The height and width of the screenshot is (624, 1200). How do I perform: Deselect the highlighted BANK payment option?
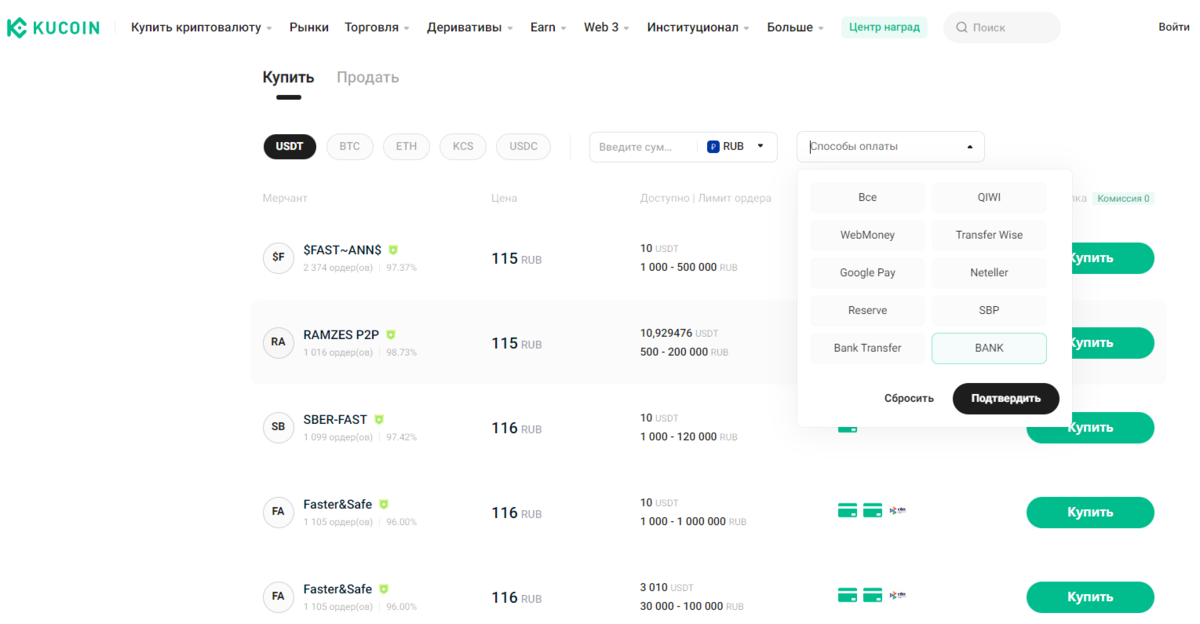[x=989, y=348]
